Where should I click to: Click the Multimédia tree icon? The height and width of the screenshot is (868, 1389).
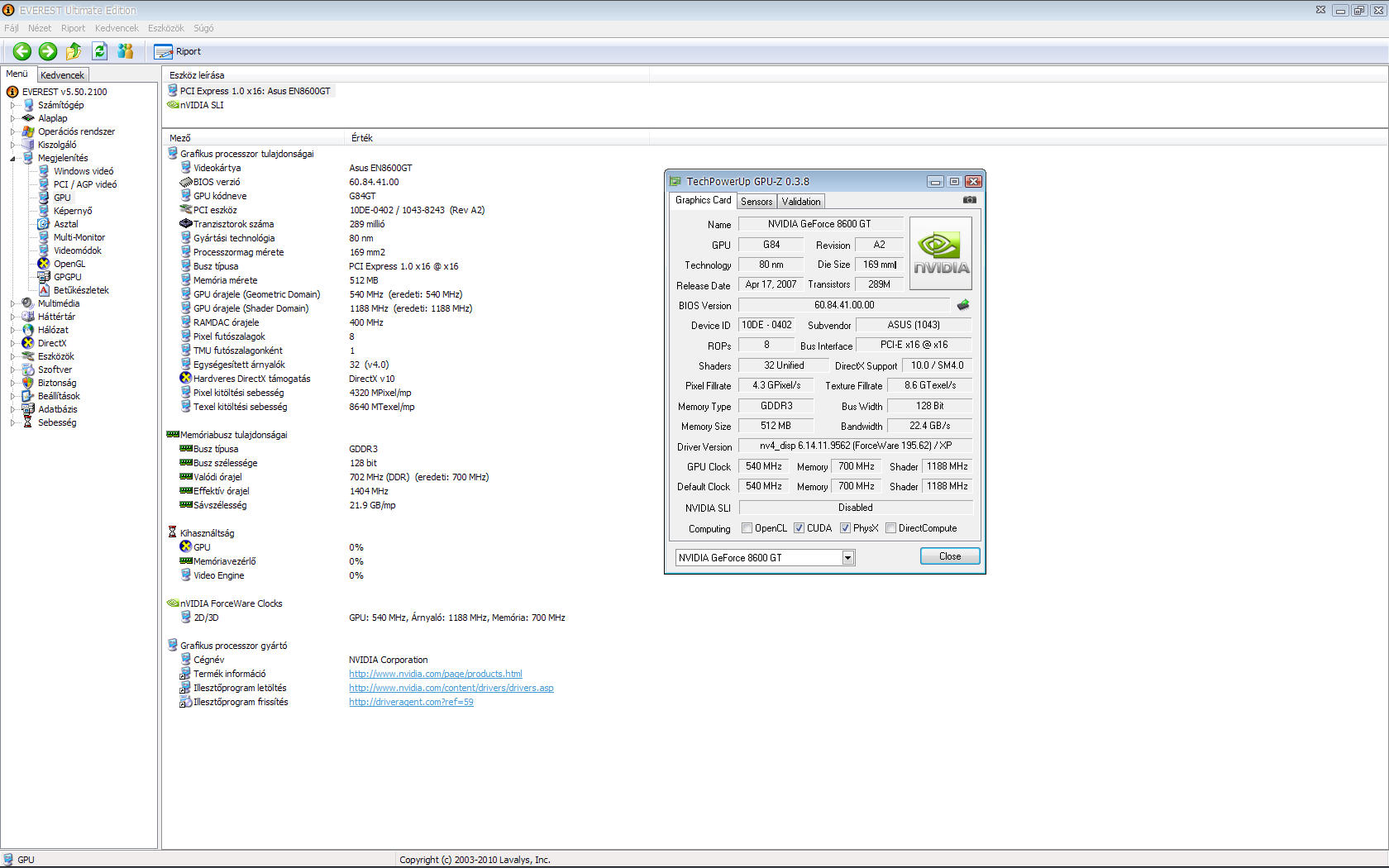click(28, 303)
